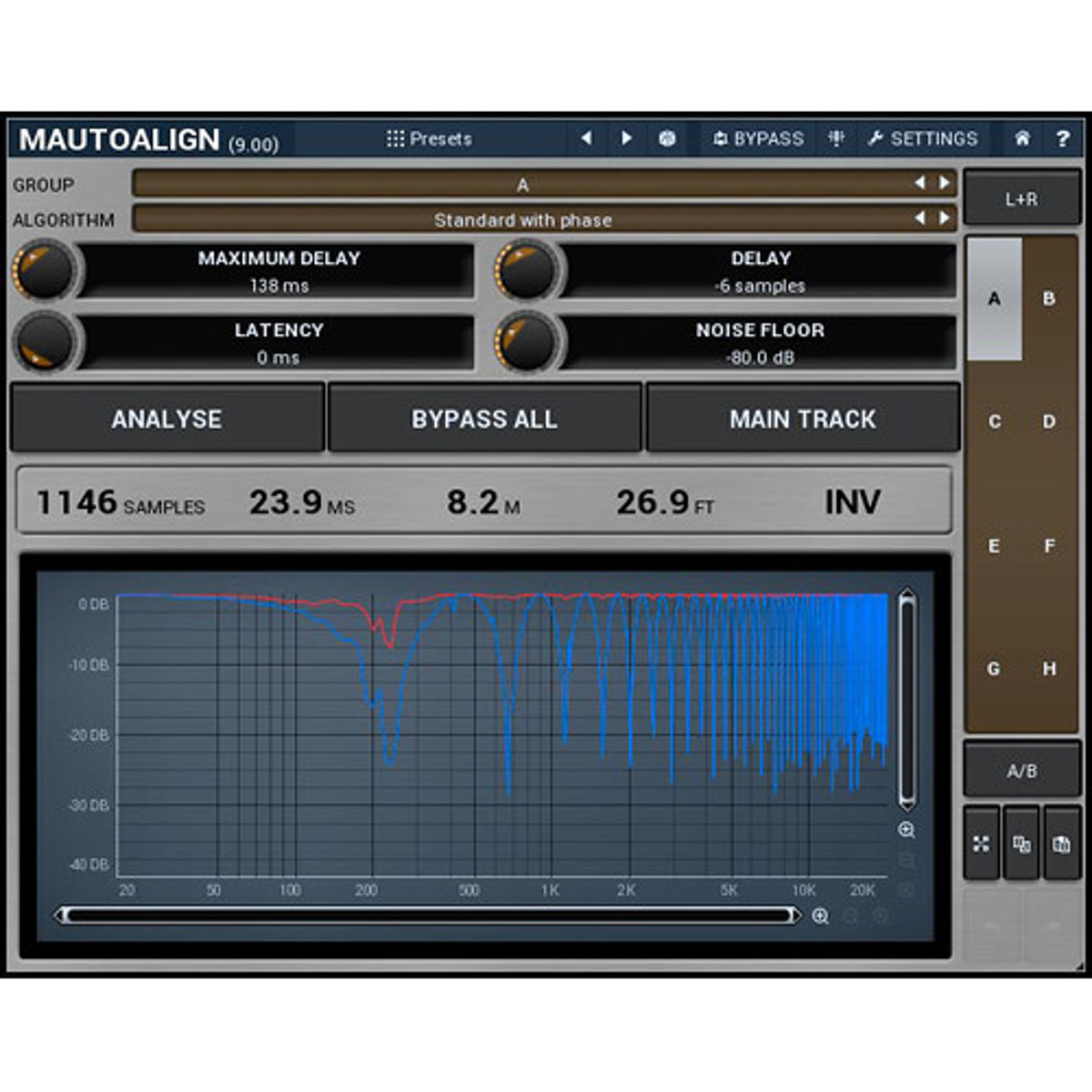
Task: Click the MAIN TRACK button
Action: pos(803,419)
